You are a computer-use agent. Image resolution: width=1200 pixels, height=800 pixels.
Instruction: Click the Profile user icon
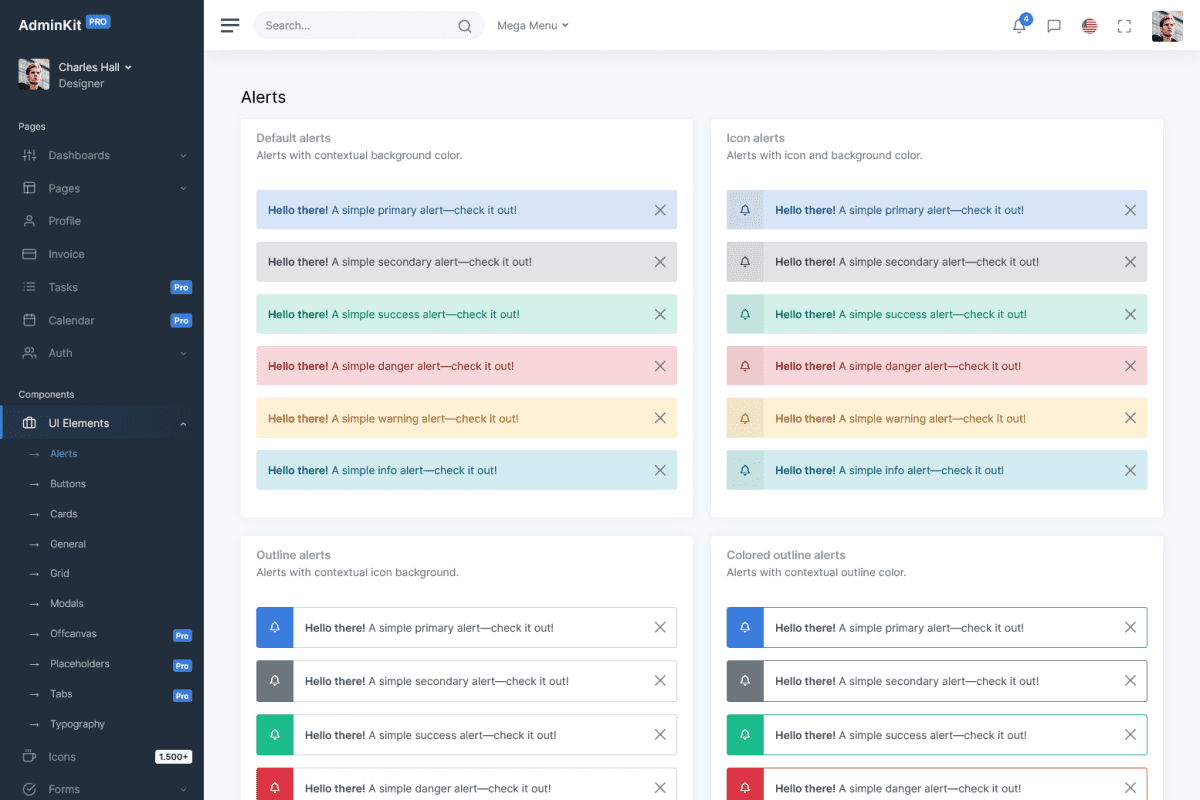click(29, 221)
